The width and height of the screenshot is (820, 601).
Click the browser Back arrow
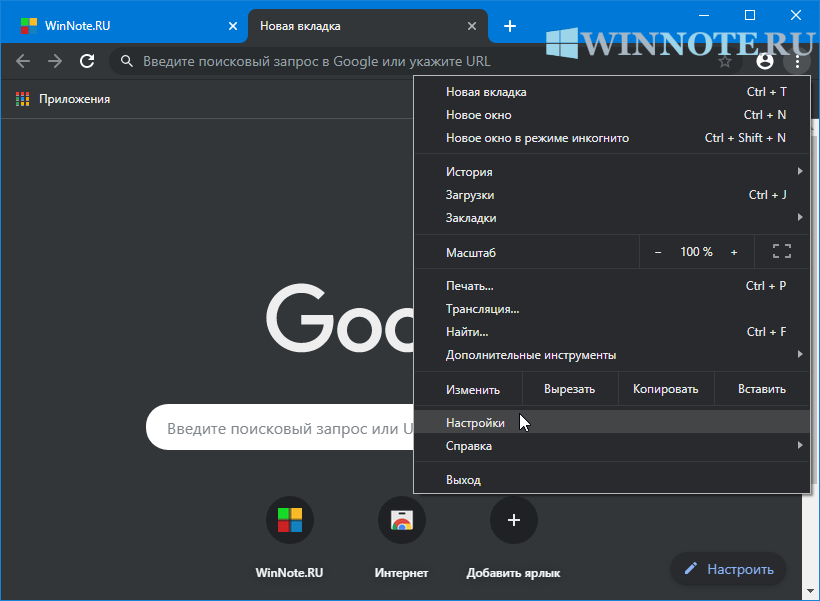coord(23,61)
